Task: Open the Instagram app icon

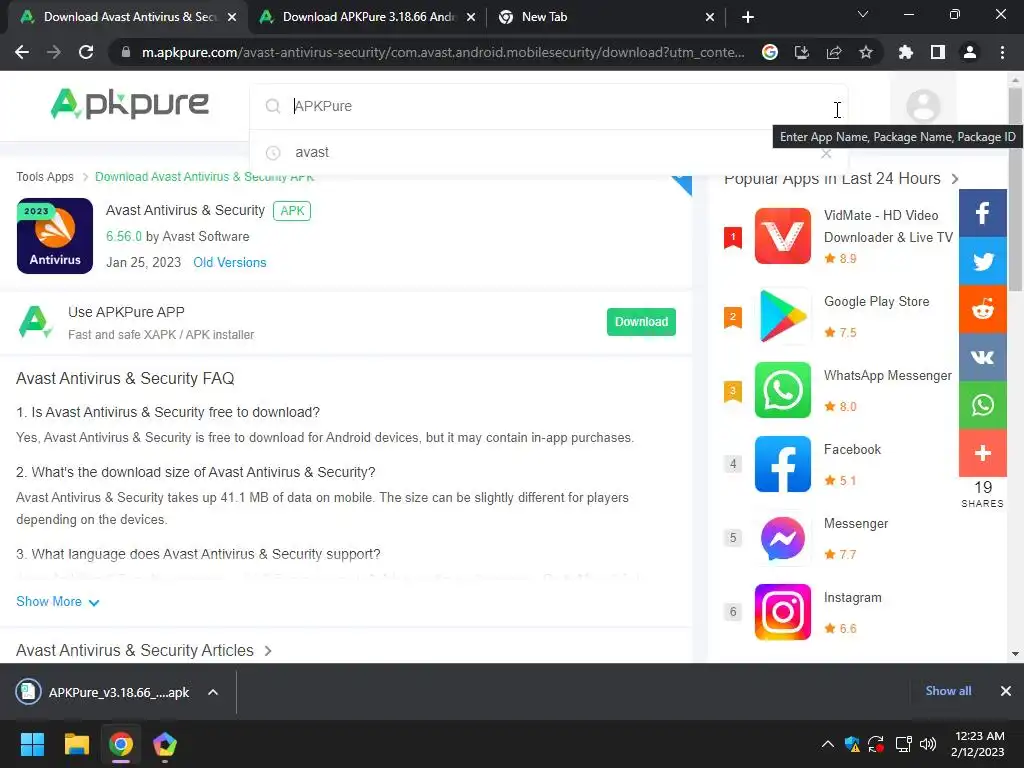Action: tap(782, 612)
